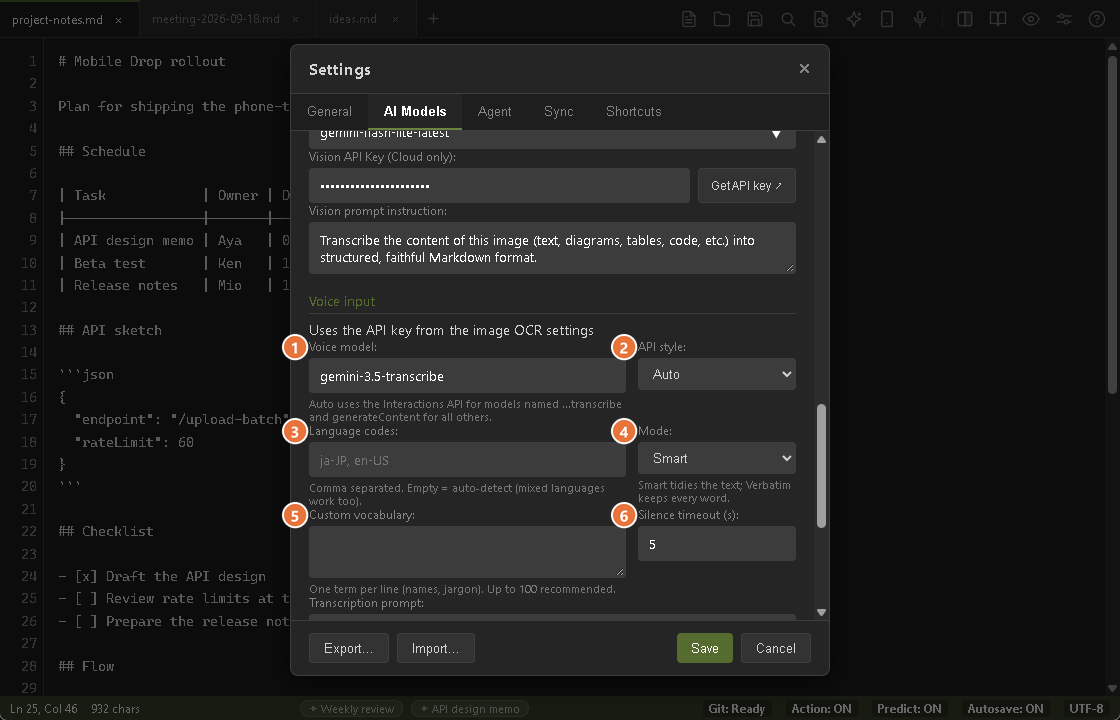Click the new document icon in toolbar
Image resolution: width=1120 pixels, height=720 pixels.
689,19
